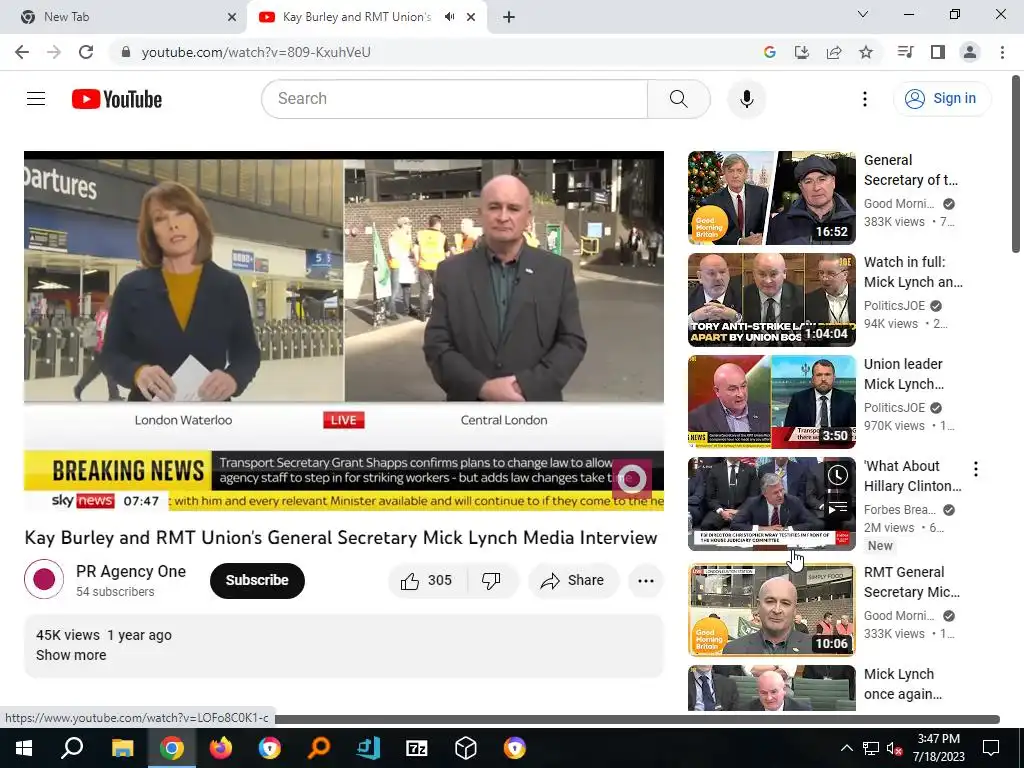This screenshot has height=768, width=1024.
Task: Share this page via address bar icon
Action: pyautogui.click(x=834, y=52)
